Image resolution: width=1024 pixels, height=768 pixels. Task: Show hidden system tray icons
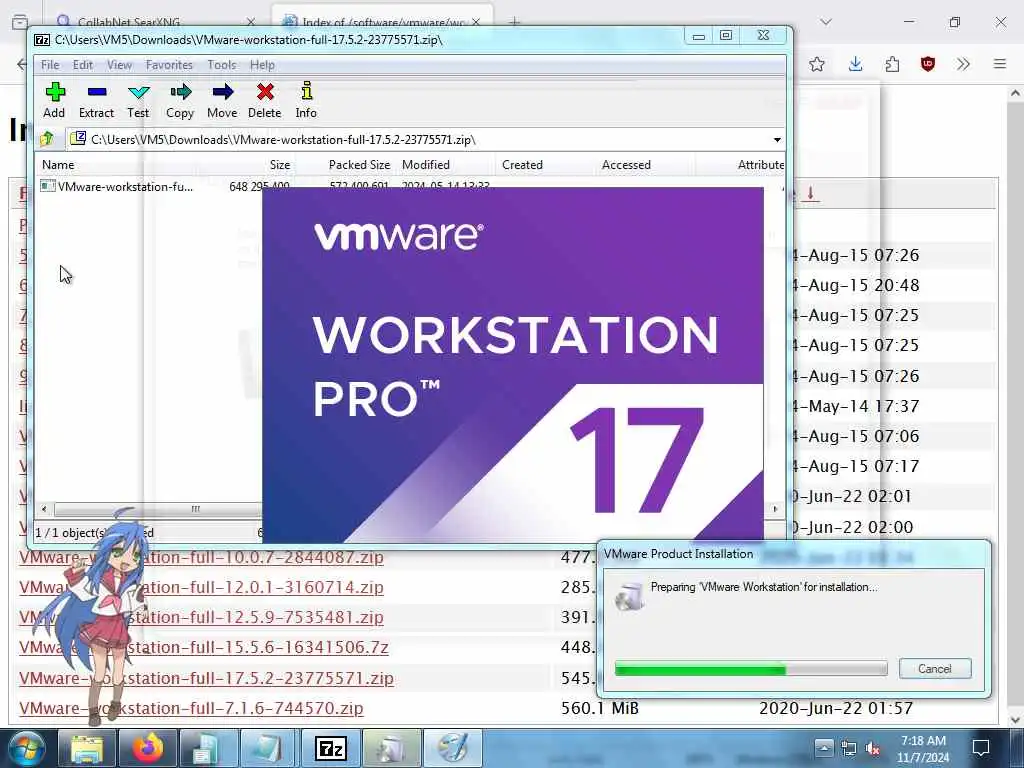tap(824, 748)
